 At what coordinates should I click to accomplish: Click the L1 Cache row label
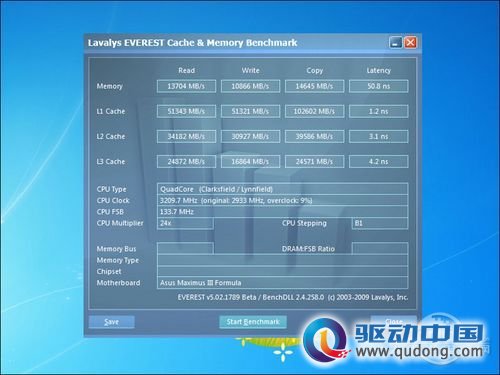111,111
